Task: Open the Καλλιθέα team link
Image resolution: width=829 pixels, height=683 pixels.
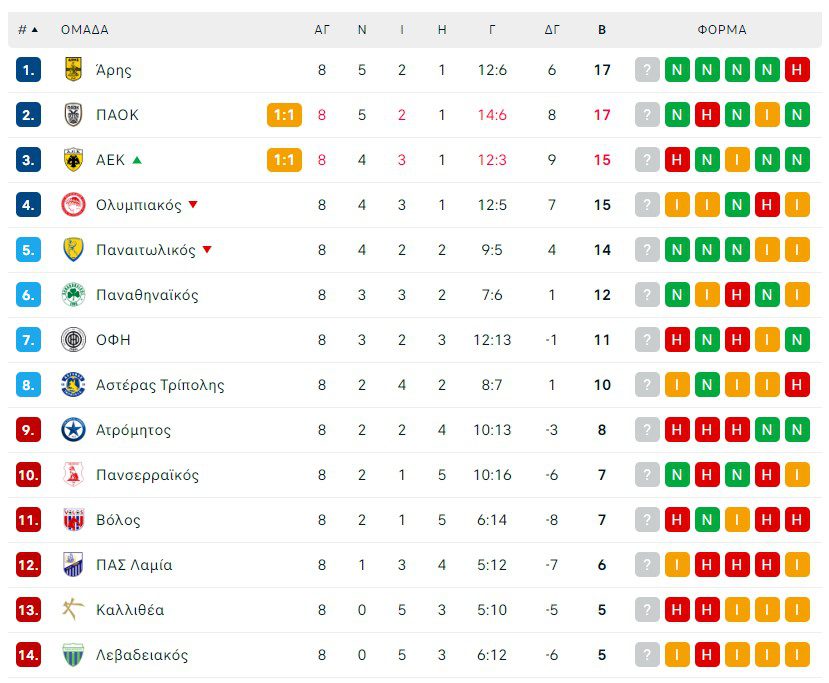Action: (130, 610)
